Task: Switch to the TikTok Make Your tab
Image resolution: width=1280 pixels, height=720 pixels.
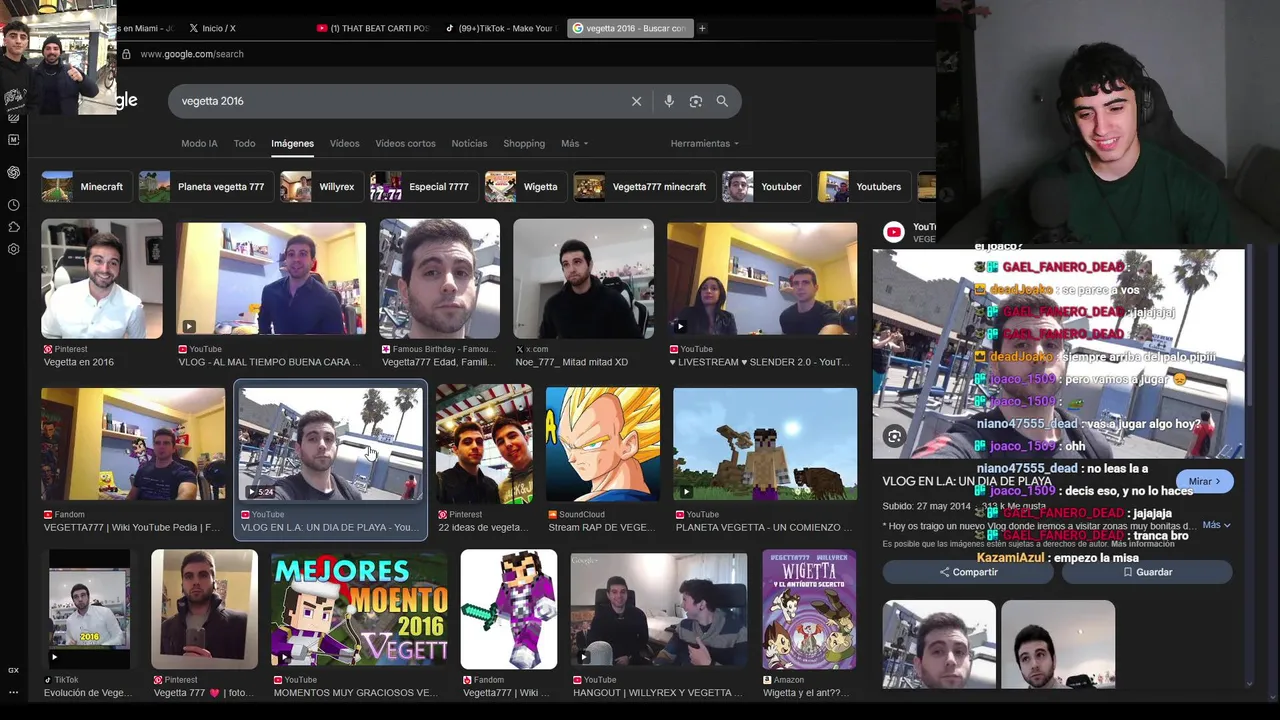Action: 500,28
